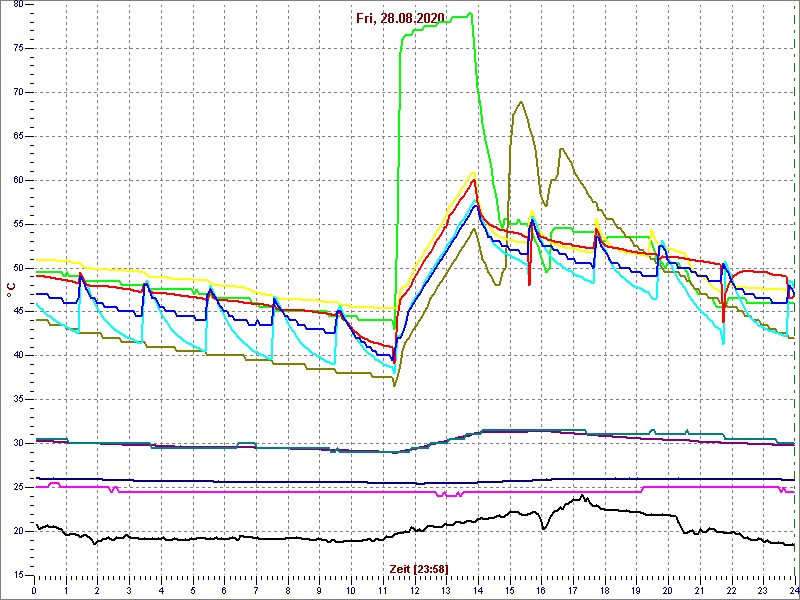800x600 pixels.
Task: Click hour 3 on the time axis
Action: point(129,589)
